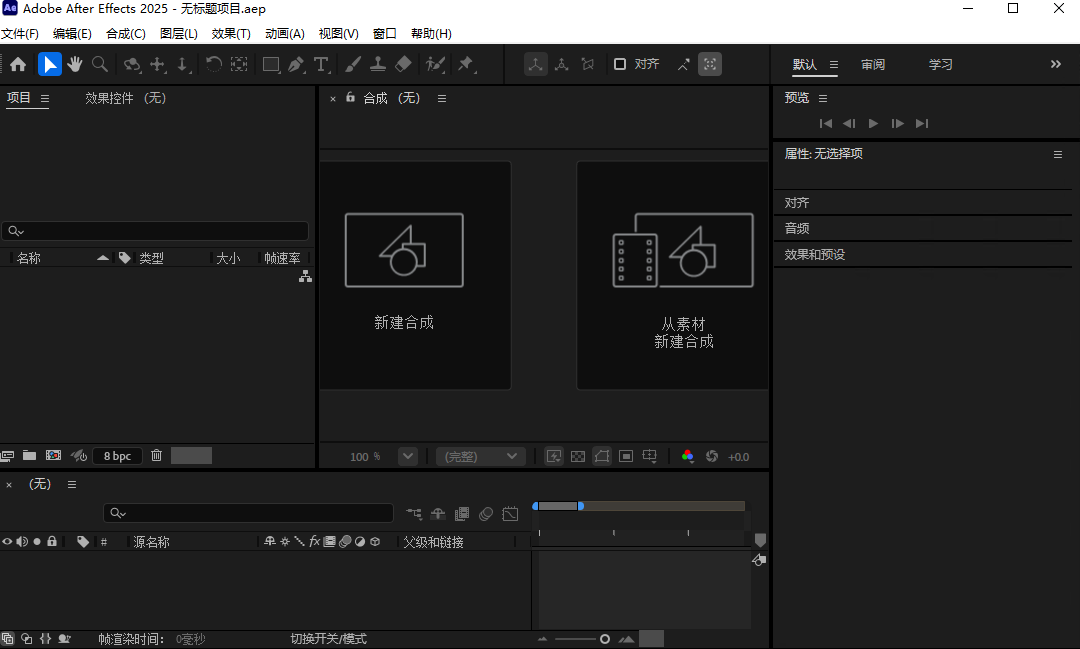
Task: Adjust the +0.0 exposure value
Action: point(738,457)
